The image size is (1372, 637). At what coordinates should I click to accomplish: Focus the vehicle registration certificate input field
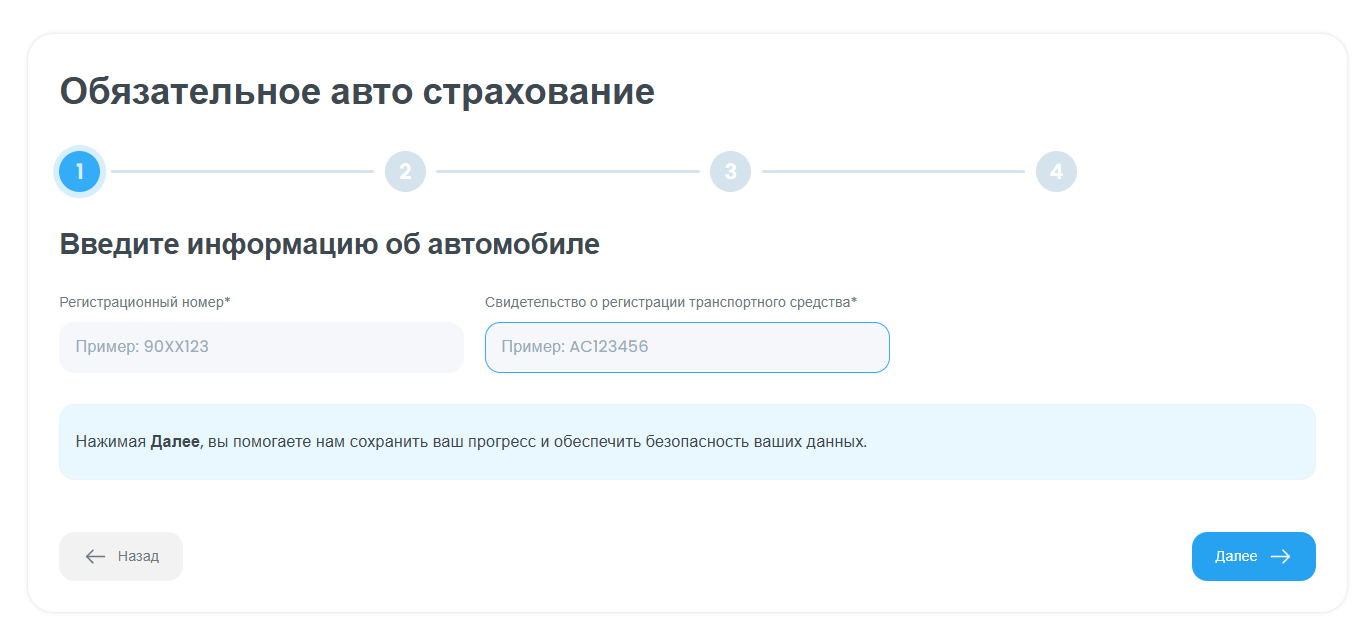pyautogui.click(x=687, y=347)
